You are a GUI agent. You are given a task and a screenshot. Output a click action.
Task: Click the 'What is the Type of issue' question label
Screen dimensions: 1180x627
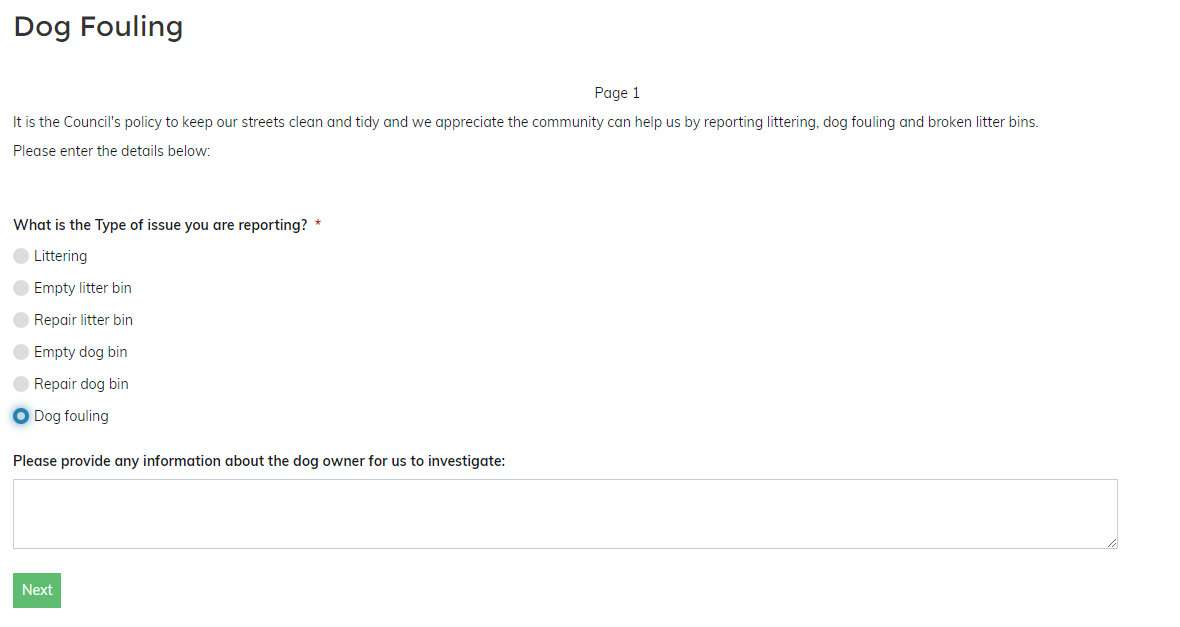click(x=160, y=225)
